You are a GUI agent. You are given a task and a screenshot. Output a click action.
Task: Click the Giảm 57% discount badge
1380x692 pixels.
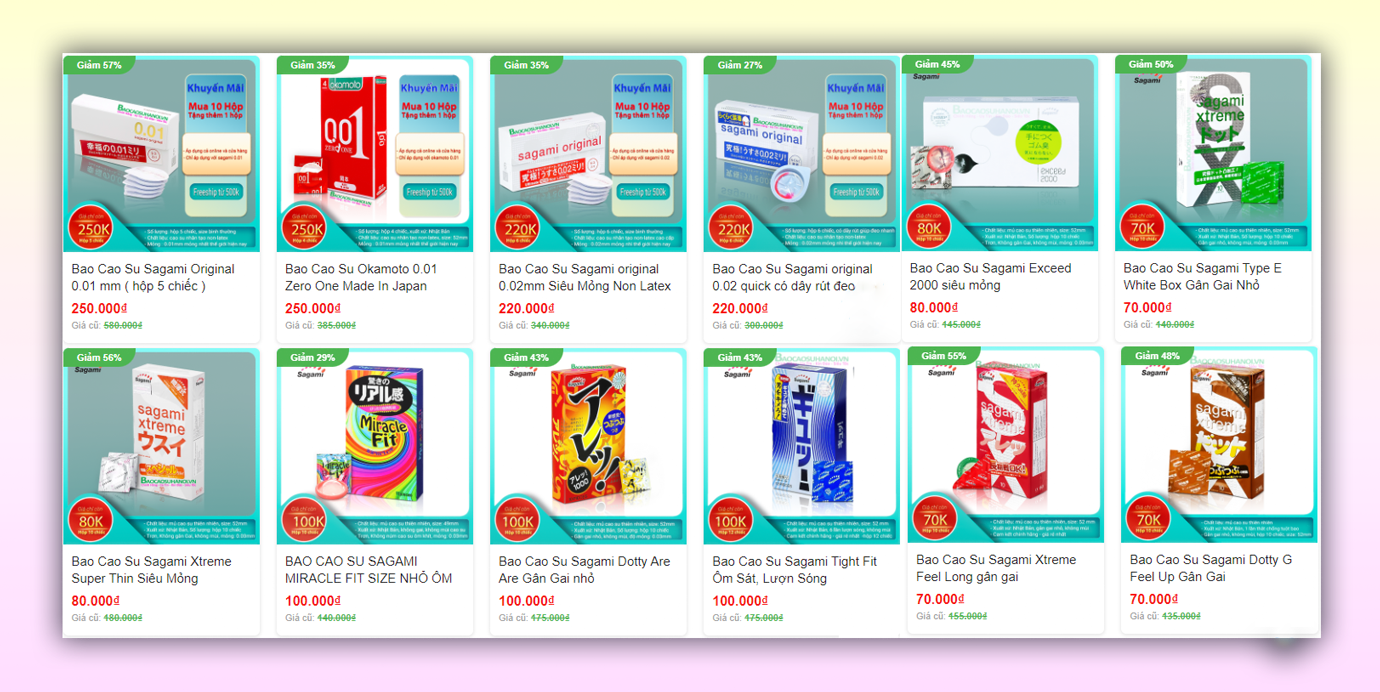pyautogui.click(x=97, y=65)
